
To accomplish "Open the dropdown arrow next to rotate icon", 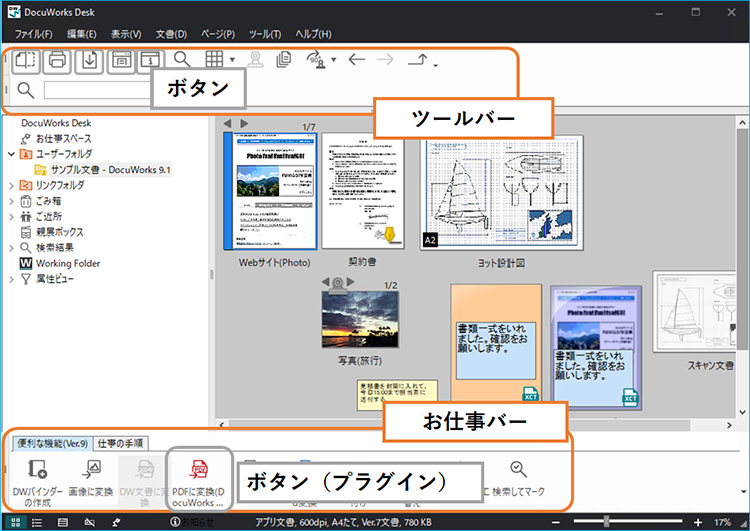I will pos(334,60).
